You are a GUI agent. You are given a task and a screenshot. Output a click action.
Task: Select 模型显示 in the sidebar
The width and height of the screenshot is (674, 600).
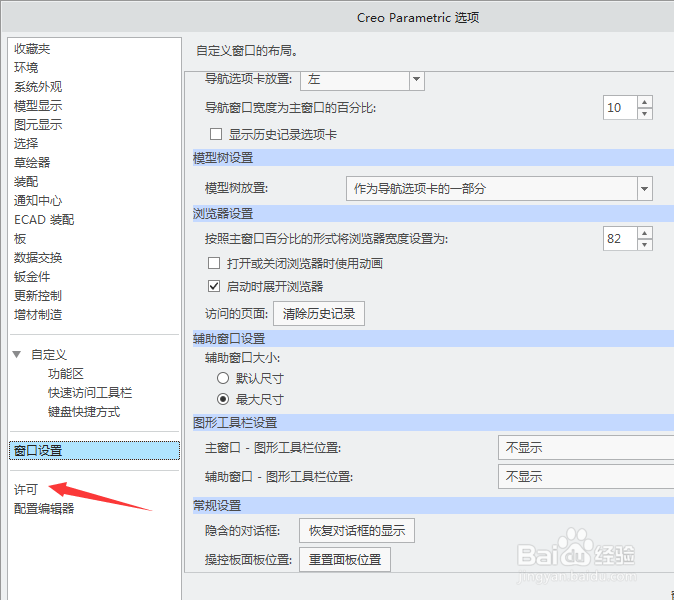tap(38, 105)
